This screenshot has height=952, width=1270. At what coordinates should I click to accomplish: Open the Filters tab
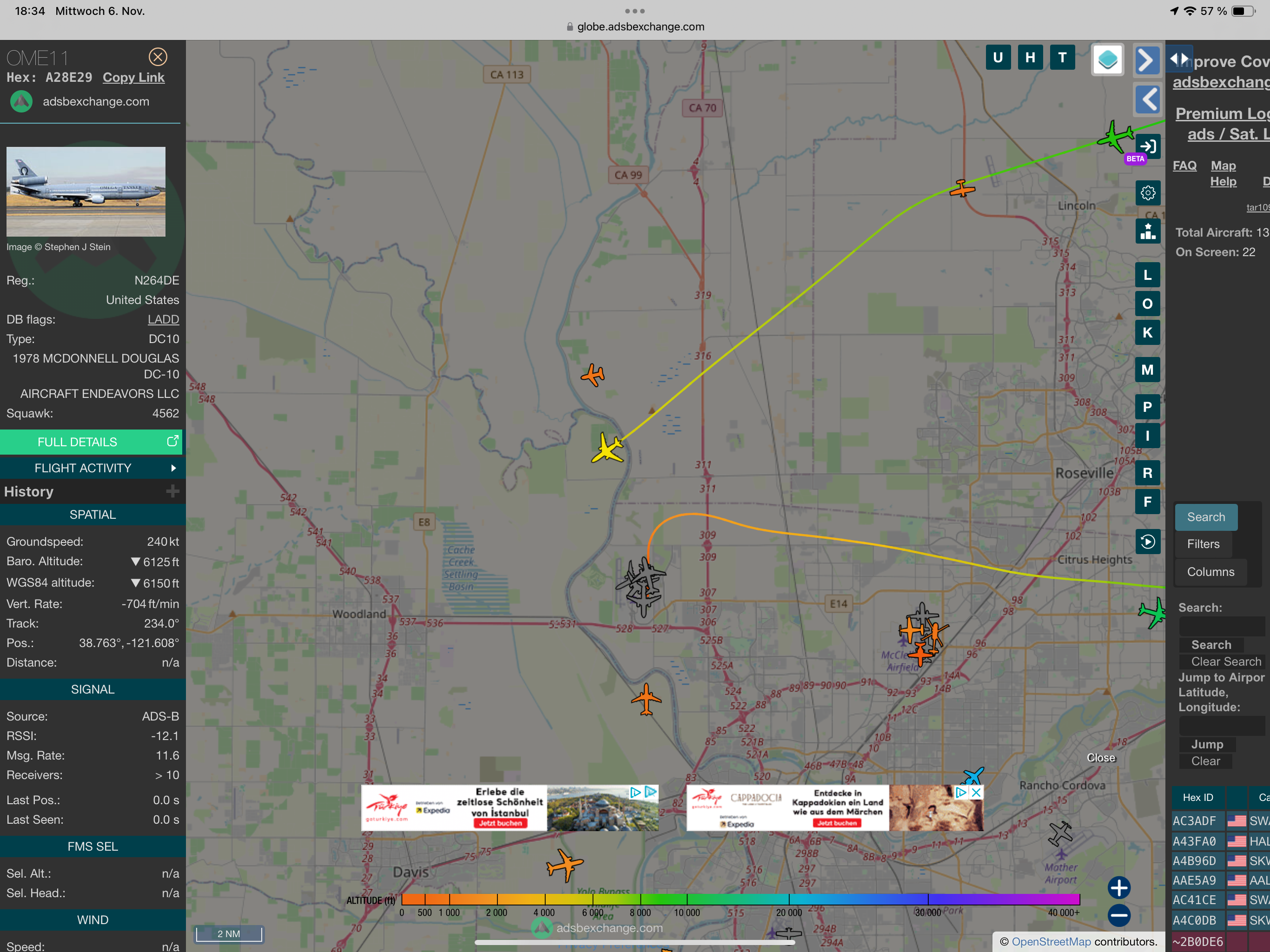click(x=1203, y=544)
